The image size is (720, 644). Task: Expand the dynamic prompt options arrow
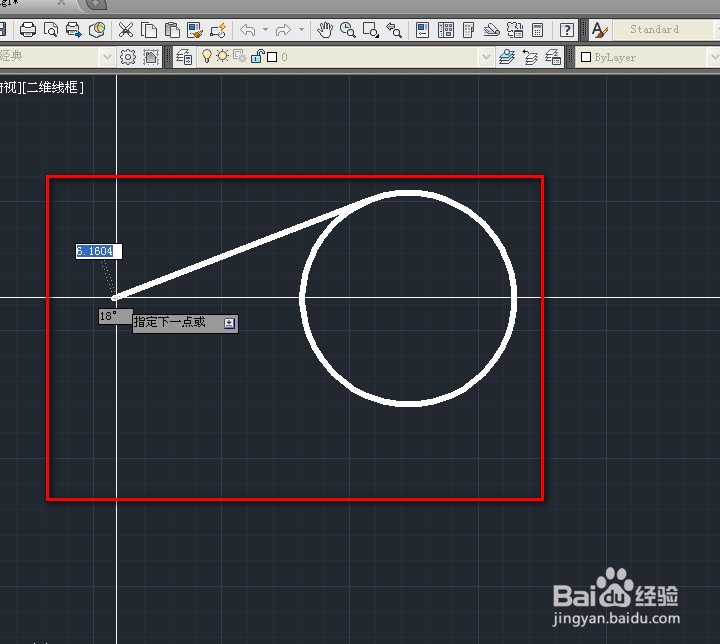pyautogui.click(x=229, y=323)
